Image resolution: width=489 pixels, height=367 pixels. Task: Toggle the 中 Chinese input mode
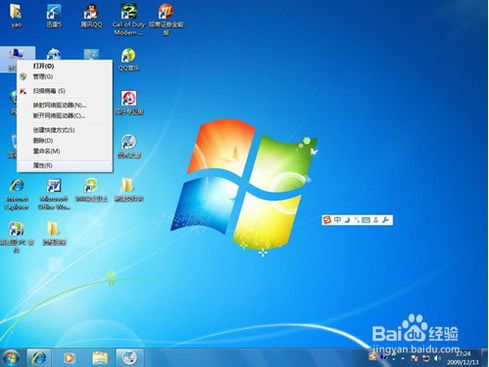tap(337, 220)
